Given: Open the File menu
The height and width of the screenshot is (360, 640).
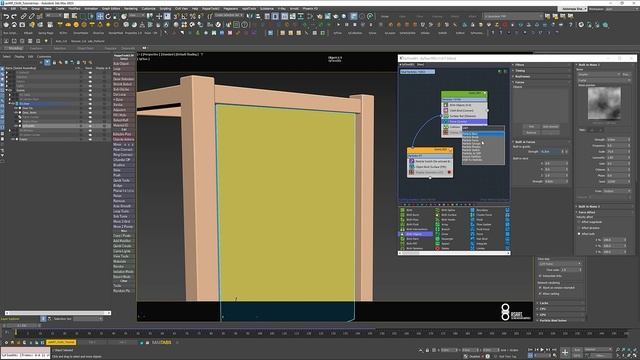Looking at the screenshot, I should (x=4, y=9).
